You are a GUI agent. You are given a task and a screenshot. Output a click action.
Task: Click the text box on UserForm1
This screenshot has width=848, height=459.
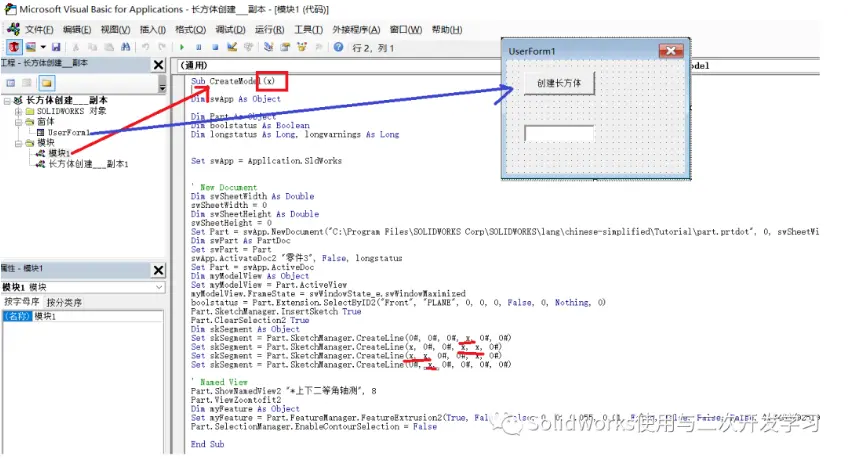[x=559, y=133]
